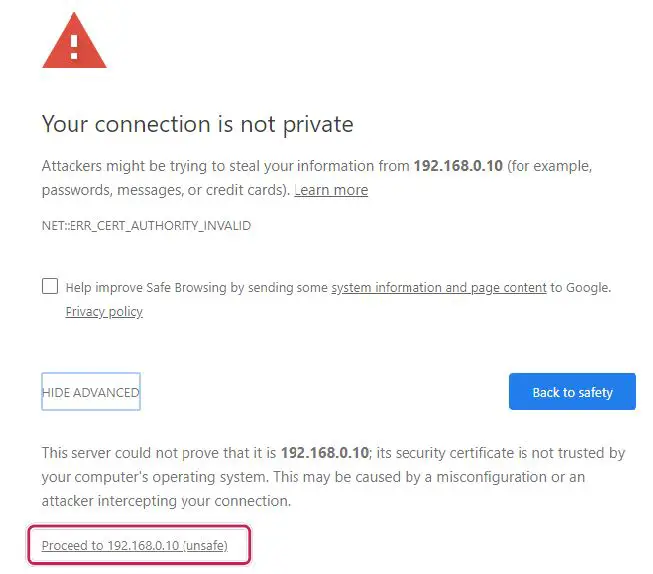Click the "passwords, messages, or credit cards" text

(164, 190)
